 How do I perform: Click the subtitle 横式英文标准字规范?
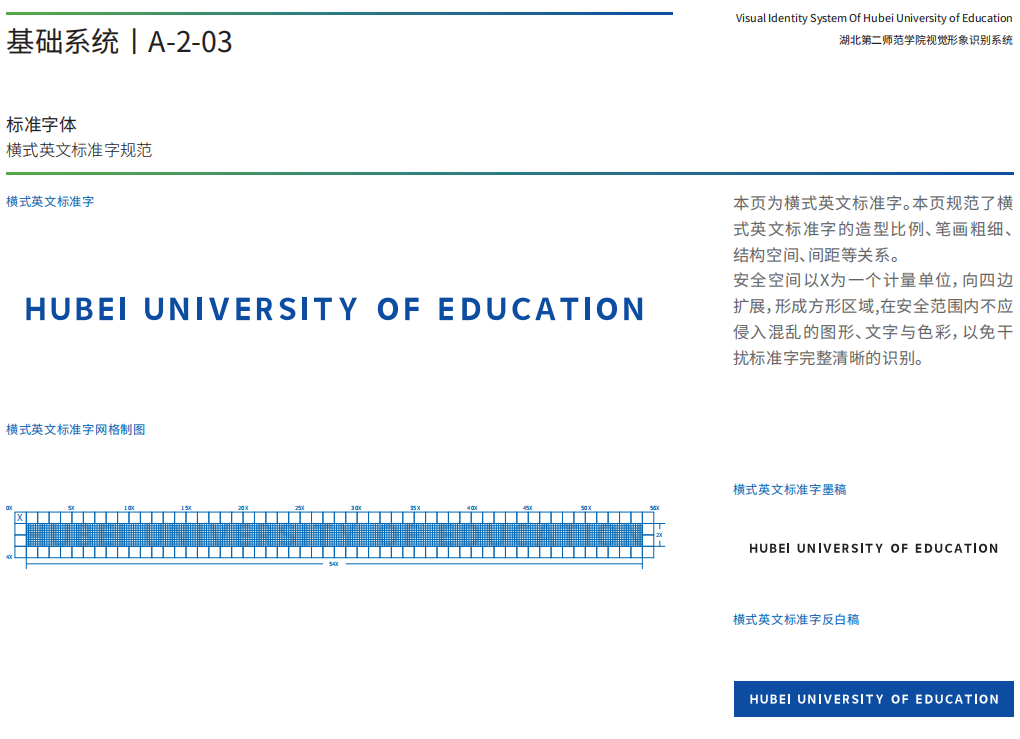(x=79, y=150)
